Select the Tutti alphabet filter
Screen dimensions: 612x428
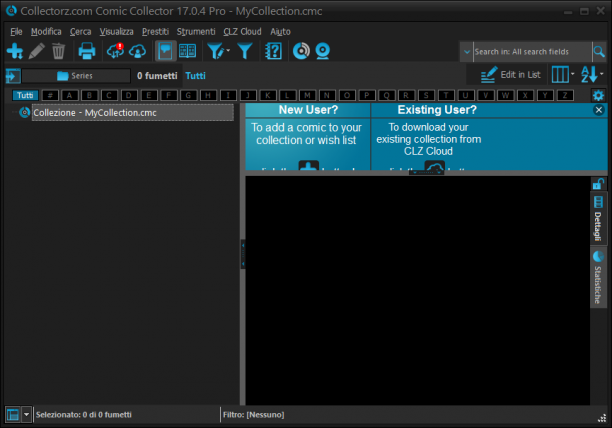point(25,95)
